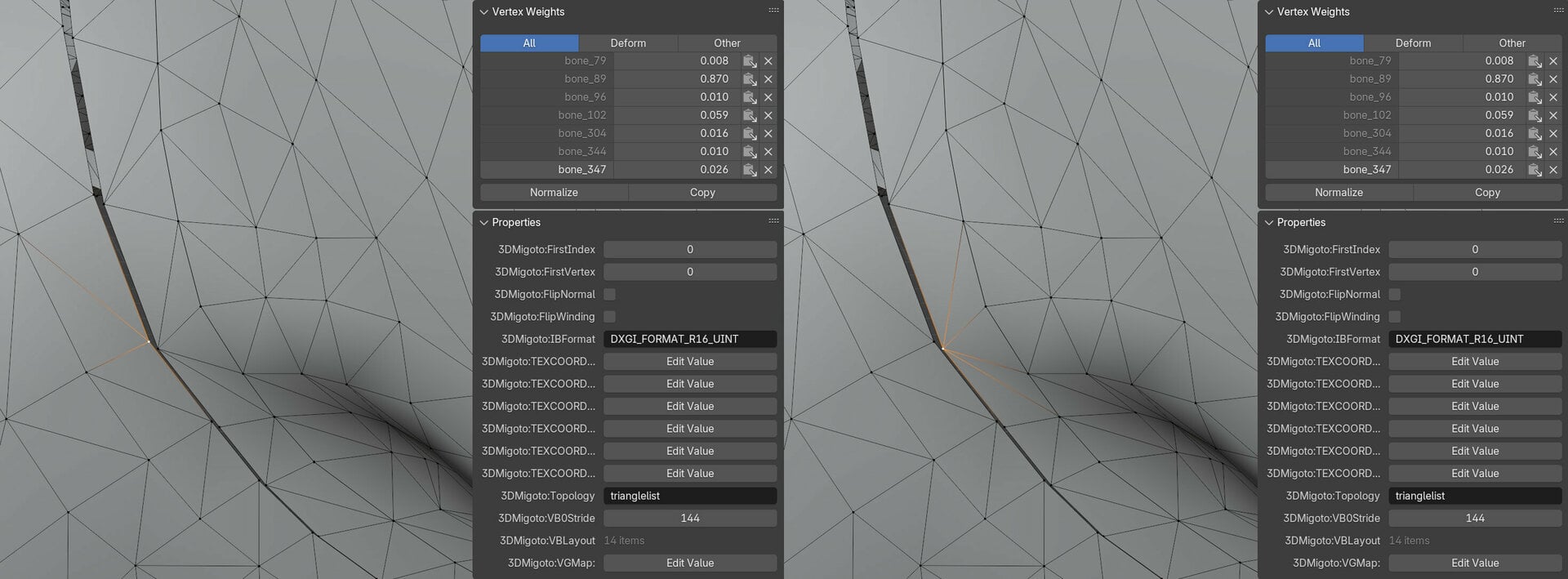1568x579 pixels.
Task: Paste bone_347 weight to selected, left panel
Action: pyautogui.click(x=749, y=170)
